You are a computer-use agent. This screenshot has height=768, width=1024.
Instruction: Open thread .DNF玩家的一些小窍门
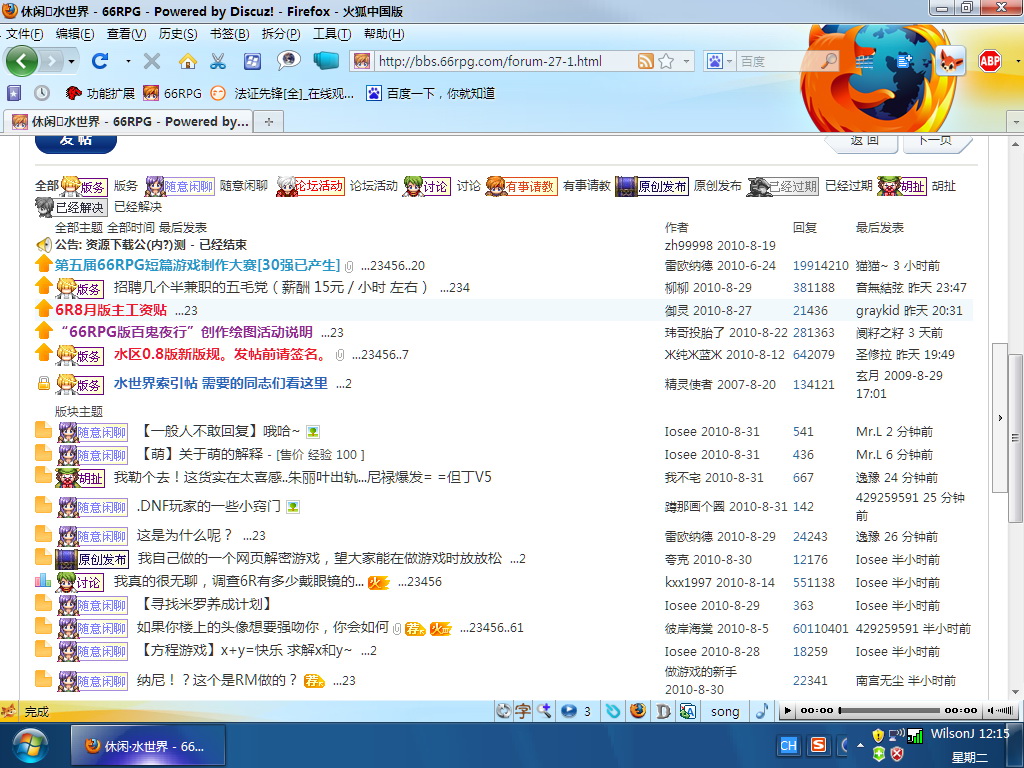(x=208, y=506)
